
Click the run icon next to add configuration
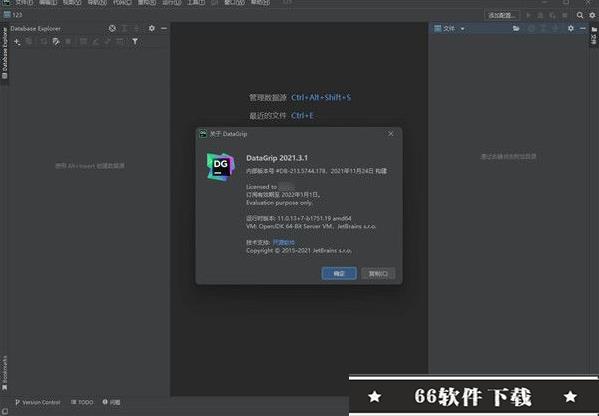pos(529,15)
